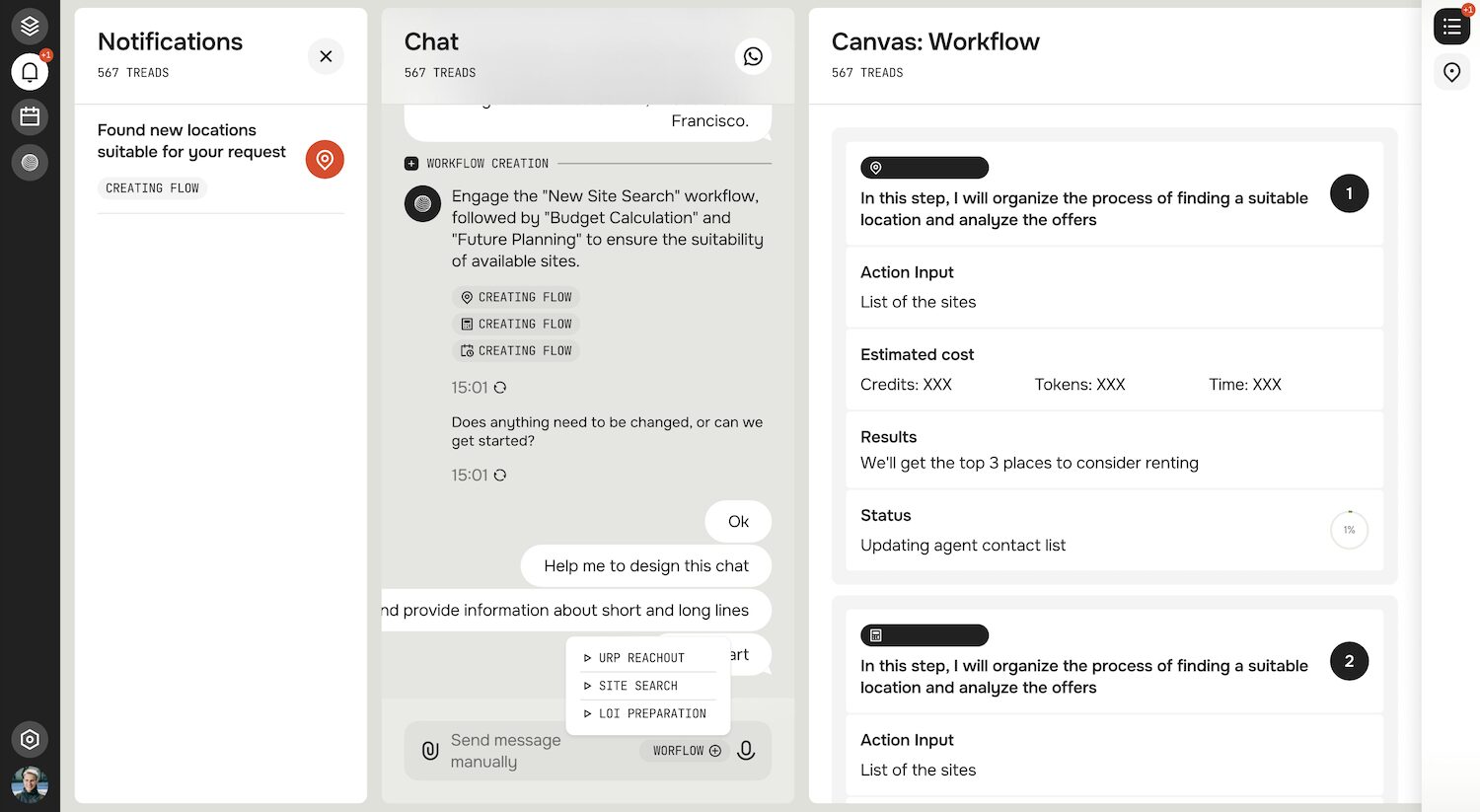The width and height of the screenshot is (1480, 812).
Task: Open the location pin panel on the right
Action: (1451, 72)
